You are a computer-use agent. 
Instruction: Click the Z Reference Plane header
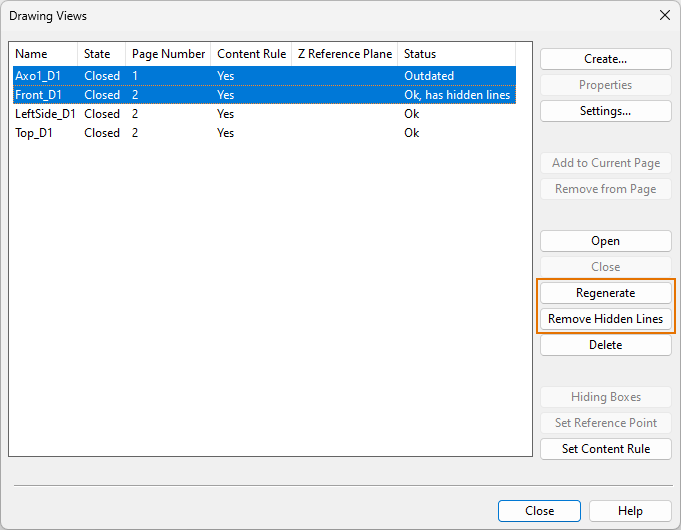pos(344,54)
